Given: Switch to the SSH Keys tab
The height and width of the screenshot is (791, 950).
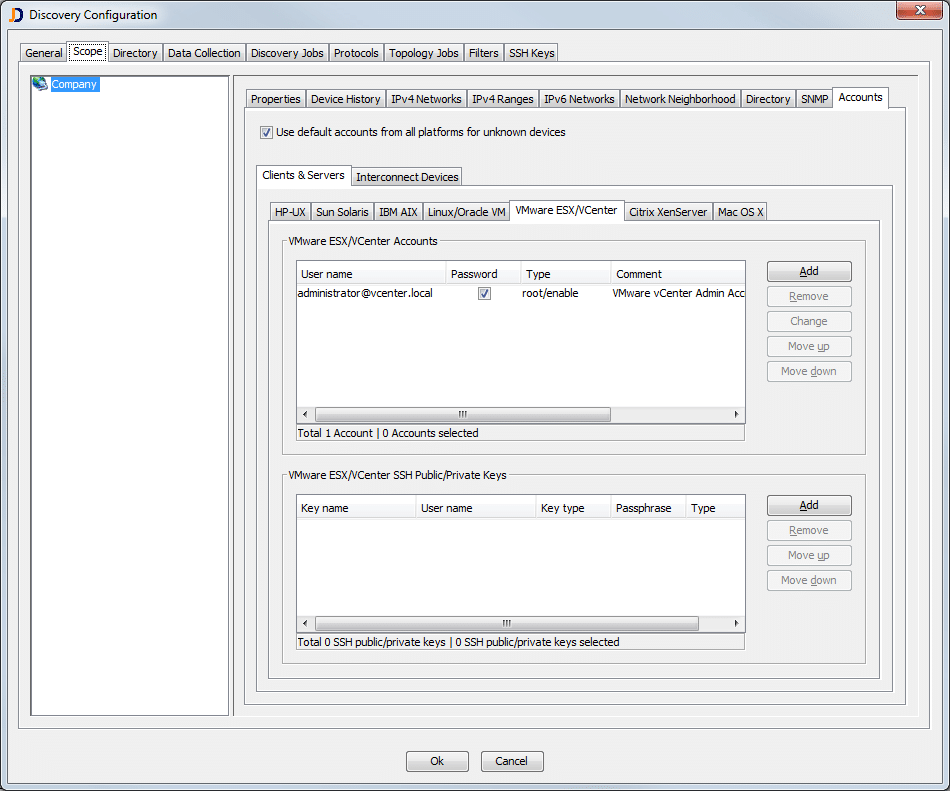Looking at the screenshot, I should coord(531,52).
